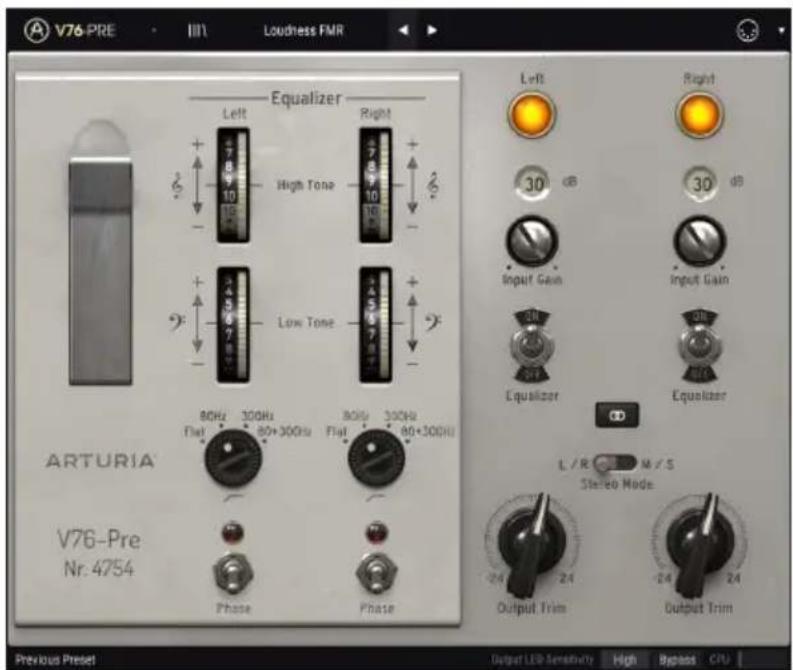Viewport: 793px width, 670px height.
Task: Click the Stereo Mode label
Action: tap(616, 484)
